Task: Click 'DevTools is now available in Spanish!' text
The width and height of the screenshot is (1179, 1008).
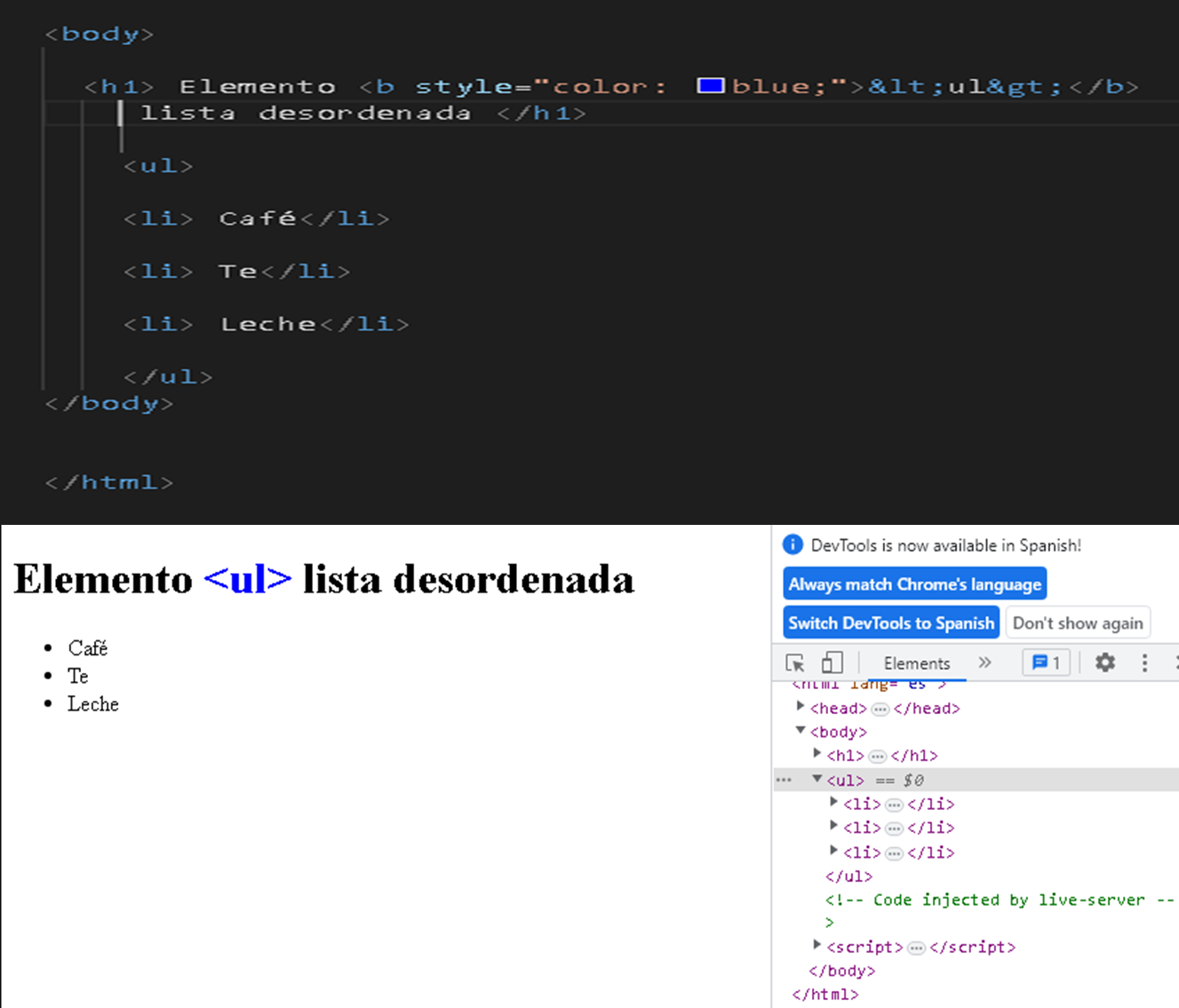Action: [x=946, y=545]
